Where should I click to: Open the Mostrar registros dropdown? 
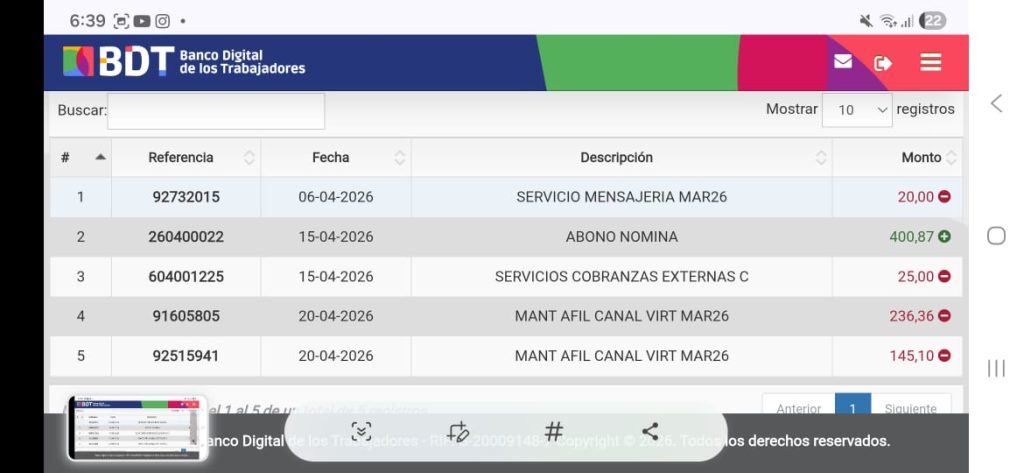point(857,110)
